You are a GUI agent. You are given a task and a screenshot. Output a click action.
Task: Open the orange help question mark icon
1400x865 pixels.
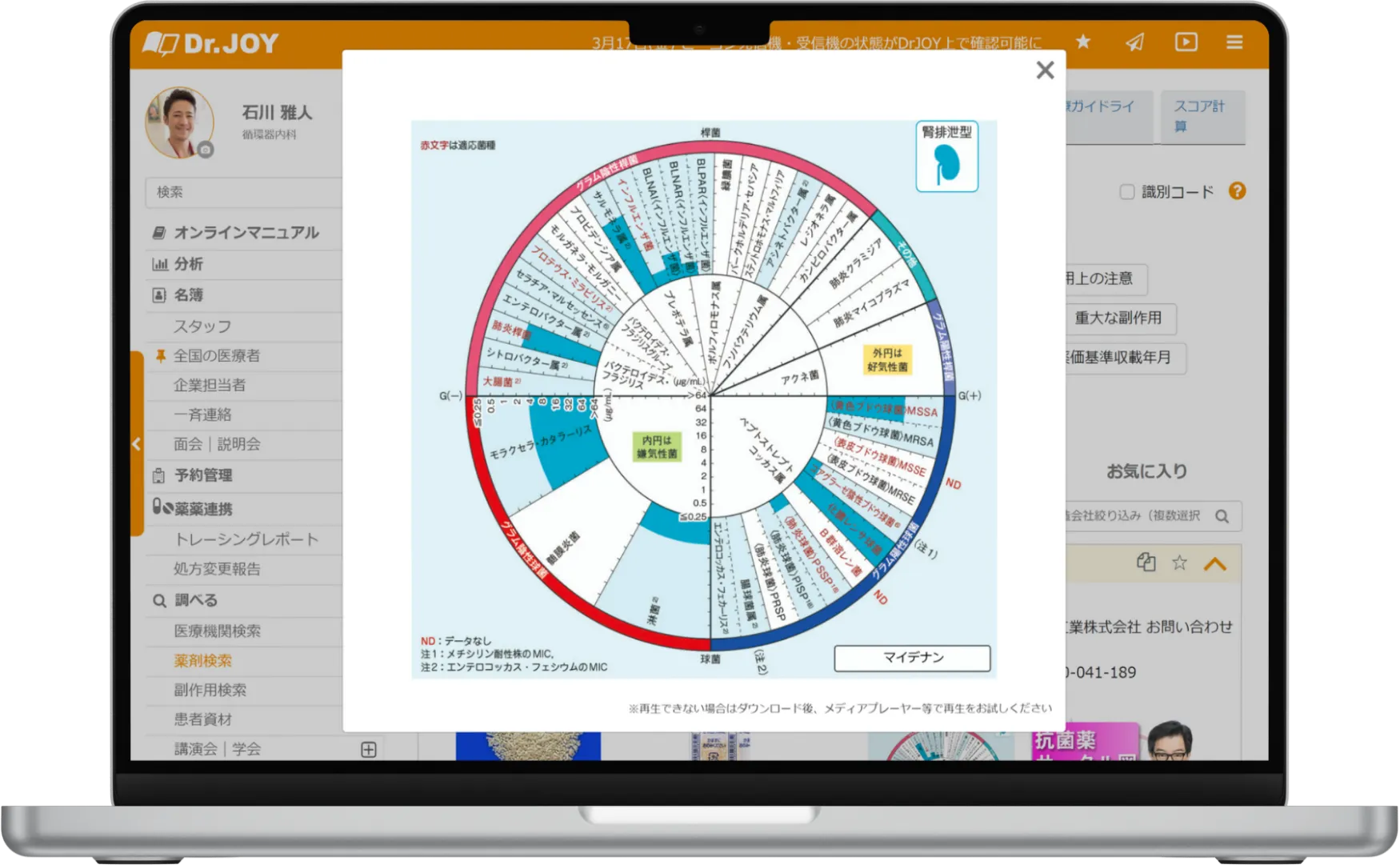pyautogui.click(x=1237, y=191)
